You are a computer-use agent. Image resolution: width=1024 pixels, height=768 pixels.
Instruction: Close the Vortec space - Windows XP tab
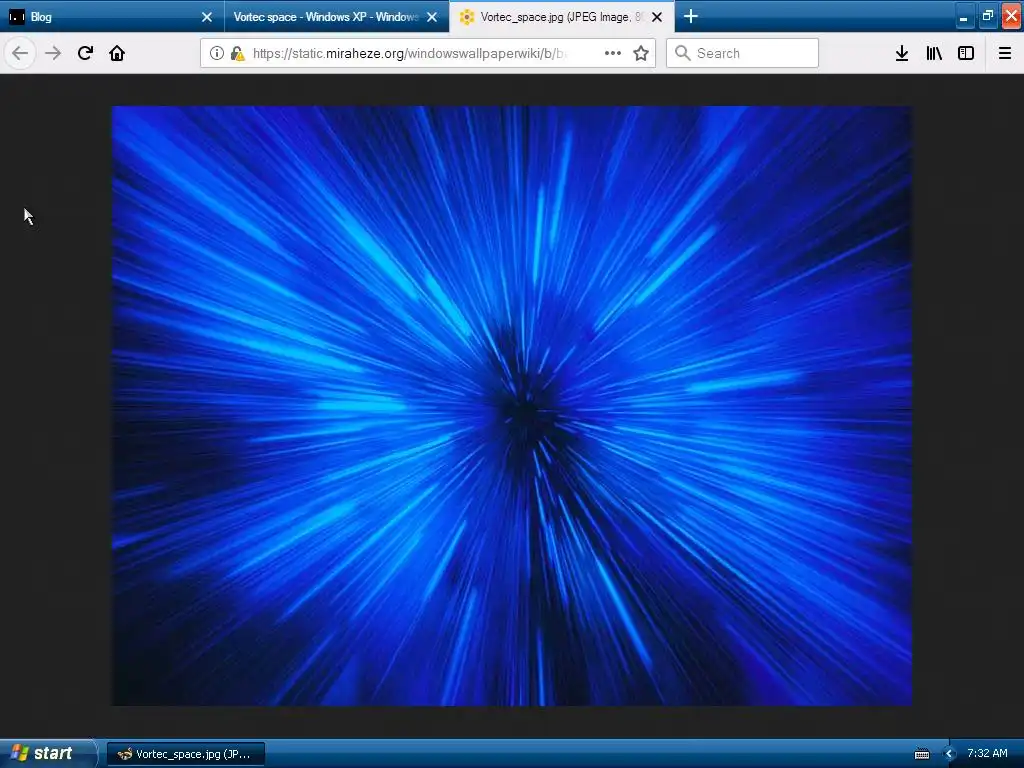click(432, 17)
